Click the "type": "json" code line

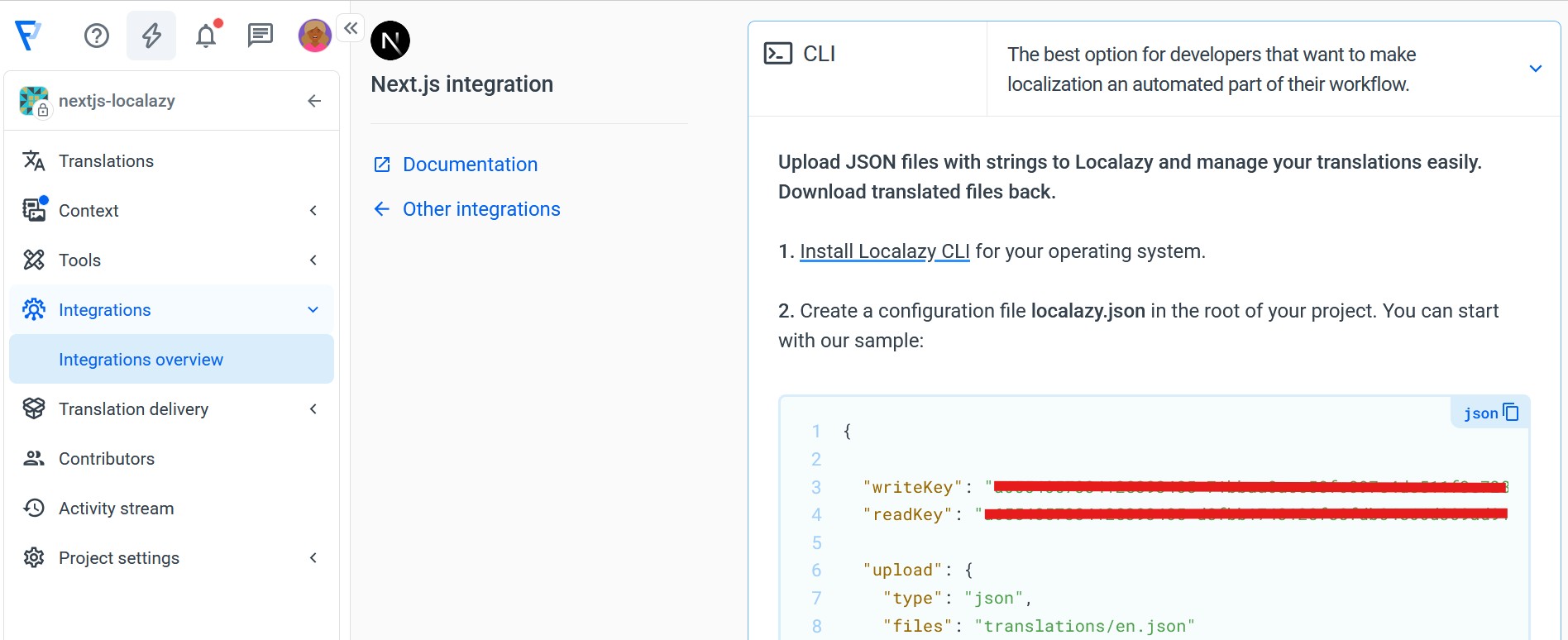(957, 598)
